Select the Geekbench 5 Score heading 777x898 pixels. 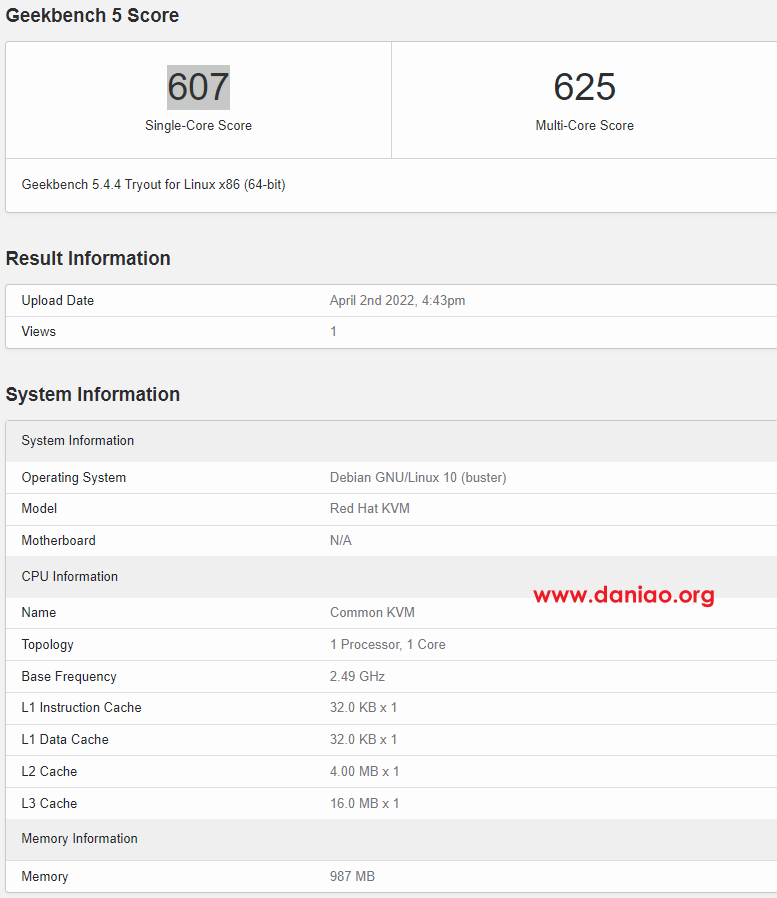(92, 15)
